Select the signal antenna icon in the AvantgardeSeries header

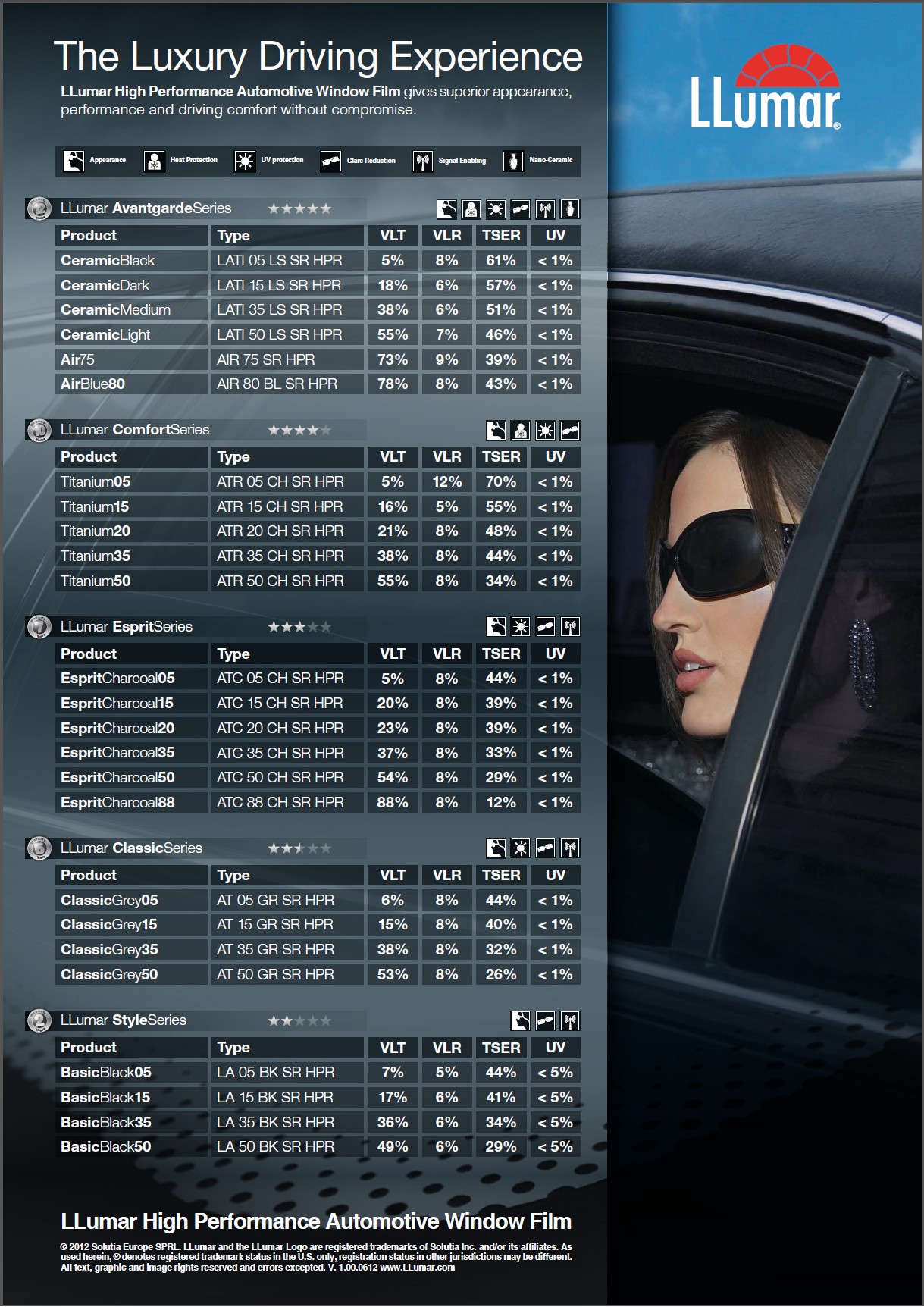[x=545, y=208]
